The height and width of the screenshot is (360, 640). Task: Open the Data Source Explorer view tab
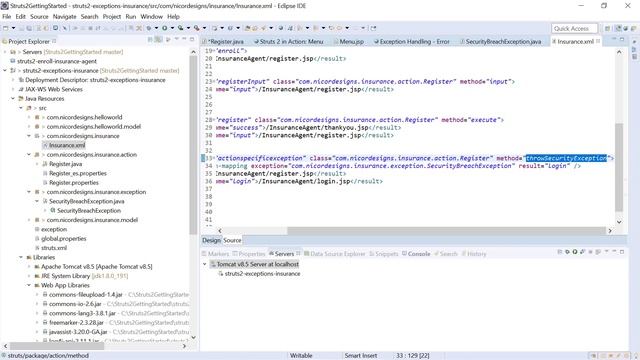tap(335, 254)
